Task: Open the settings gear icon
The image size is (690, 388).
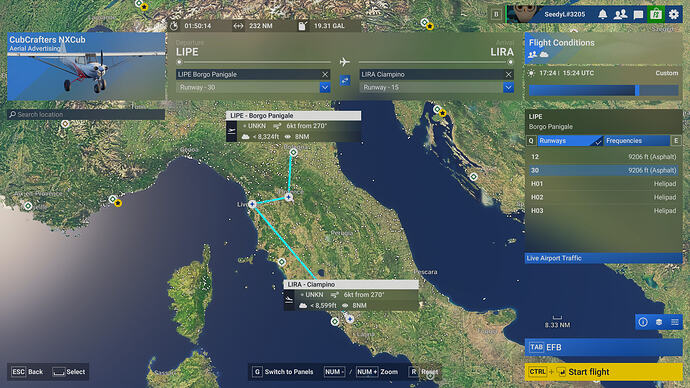Action: pos(674,14)
